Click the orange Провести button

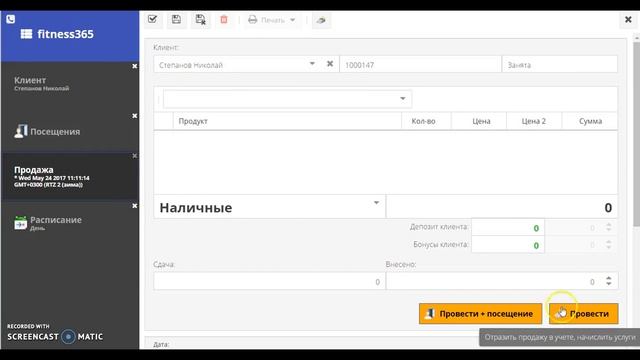584,313
